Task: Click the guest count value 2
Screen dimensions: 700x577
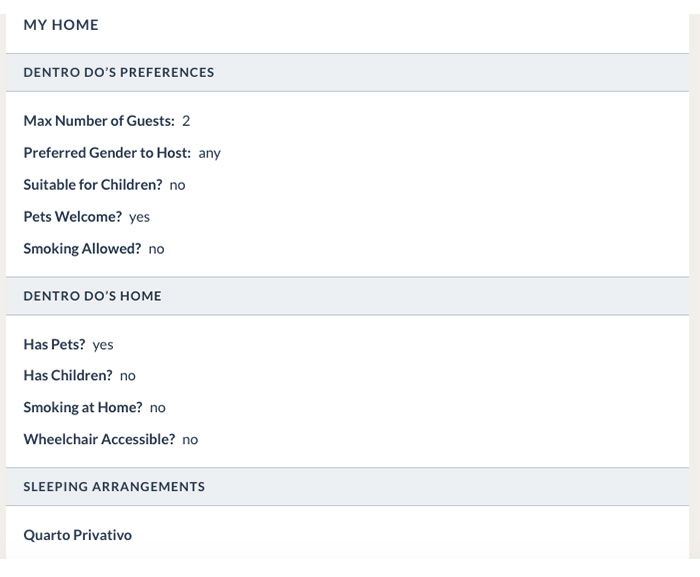Action: [x=186, y=121]
